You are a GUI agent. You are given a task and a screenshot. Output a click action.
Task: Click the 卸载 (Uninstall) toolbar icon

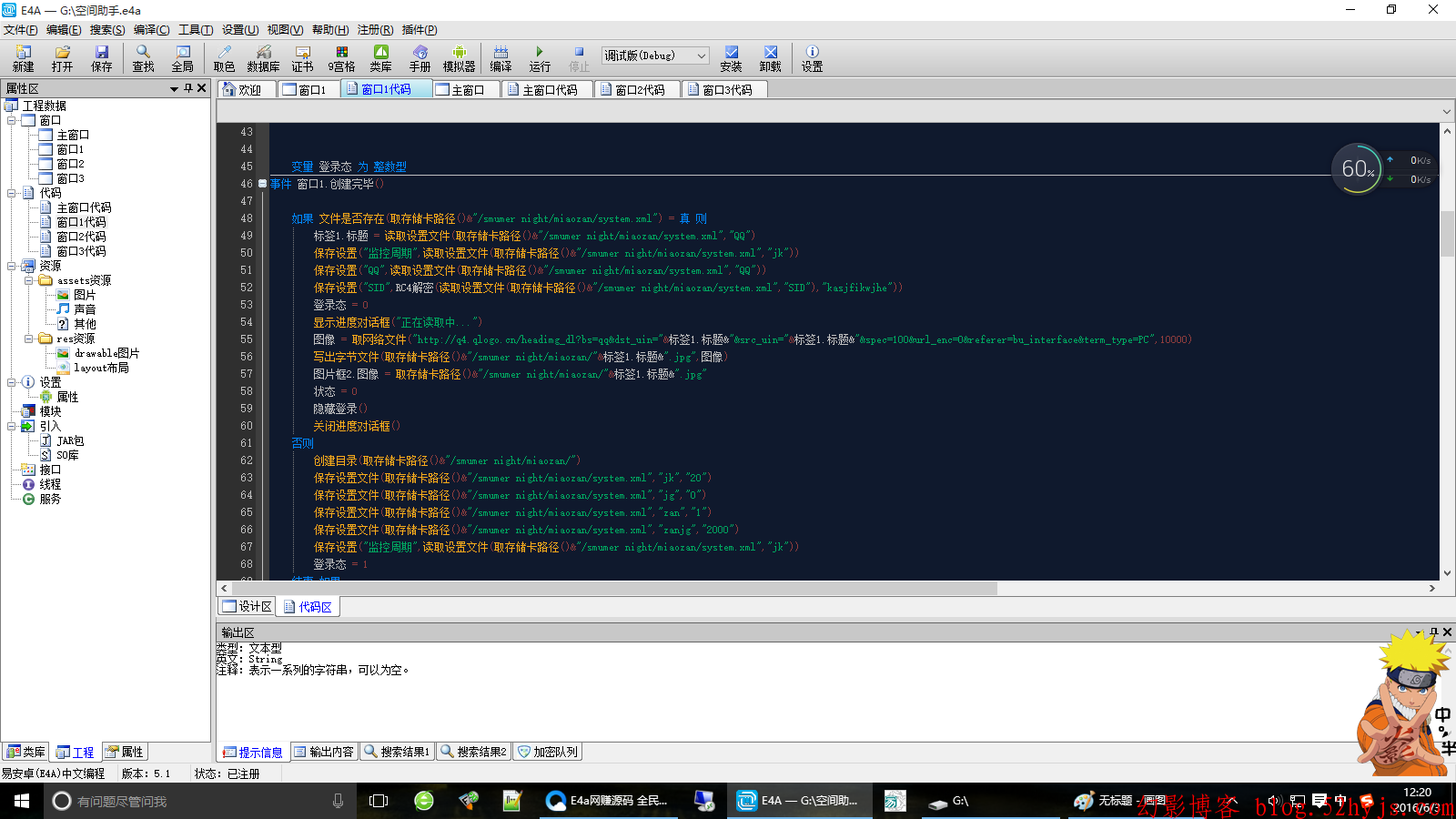click(x=770, y=58)
